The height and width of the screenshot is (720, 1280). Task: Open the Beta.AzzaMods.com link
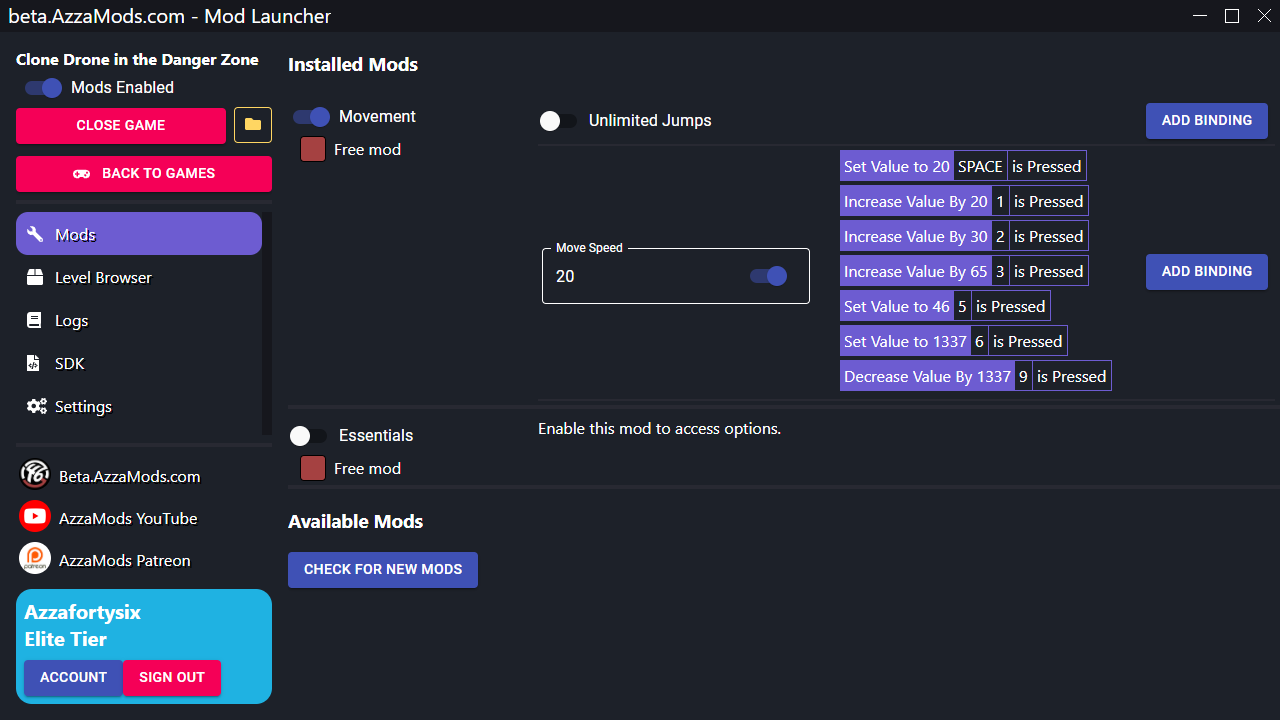[x=129, y=476]
